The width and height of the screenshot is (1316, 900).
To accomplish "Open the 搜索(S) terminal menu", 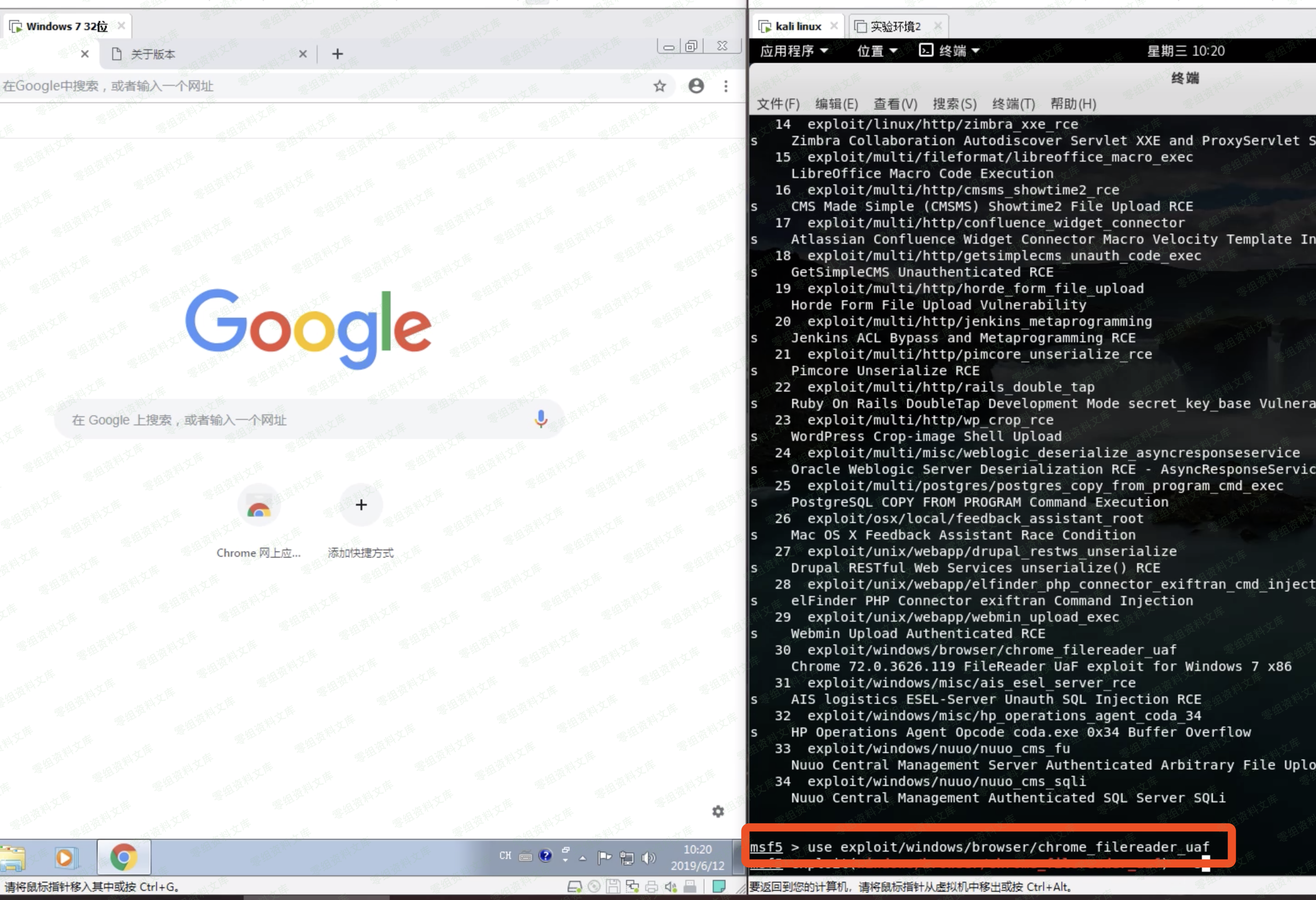I will pos(954,104).
